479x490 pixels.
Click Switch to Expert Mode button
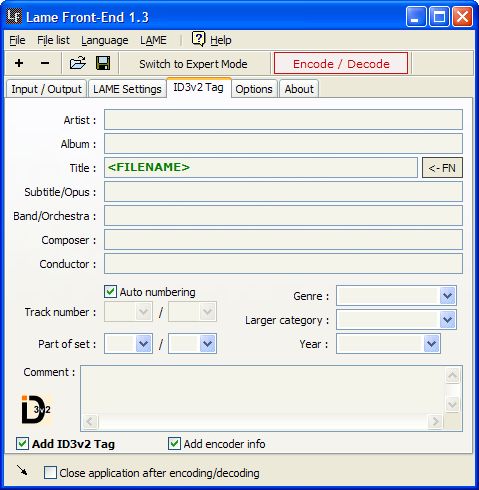pos(193,64)
